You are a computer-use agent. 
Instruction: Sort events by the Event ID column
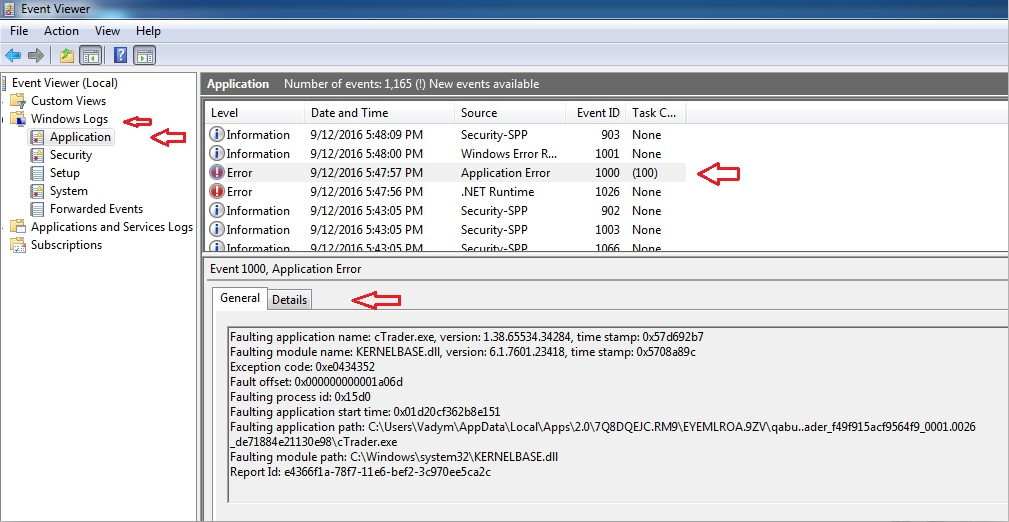pos(598,113)
